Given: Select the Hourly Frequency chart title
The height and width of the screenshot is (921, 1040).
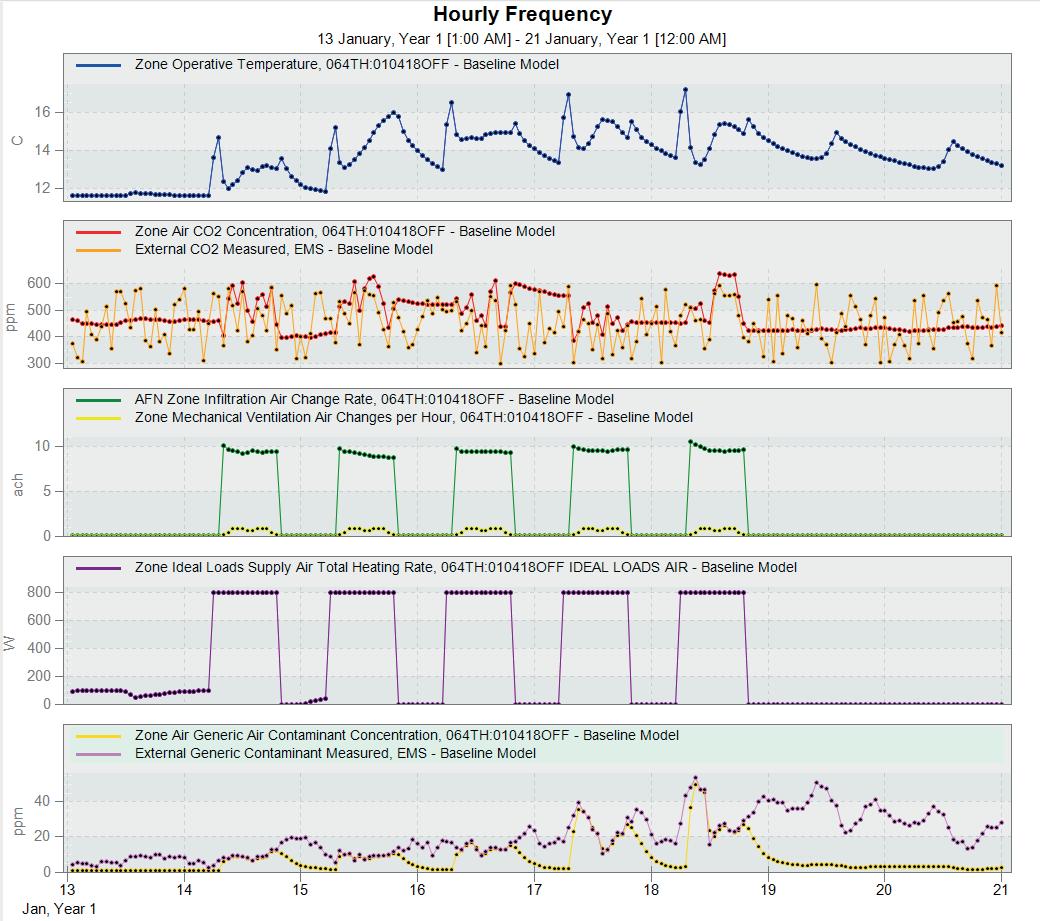Looking at the screenshot, I should tap(523, 14).
